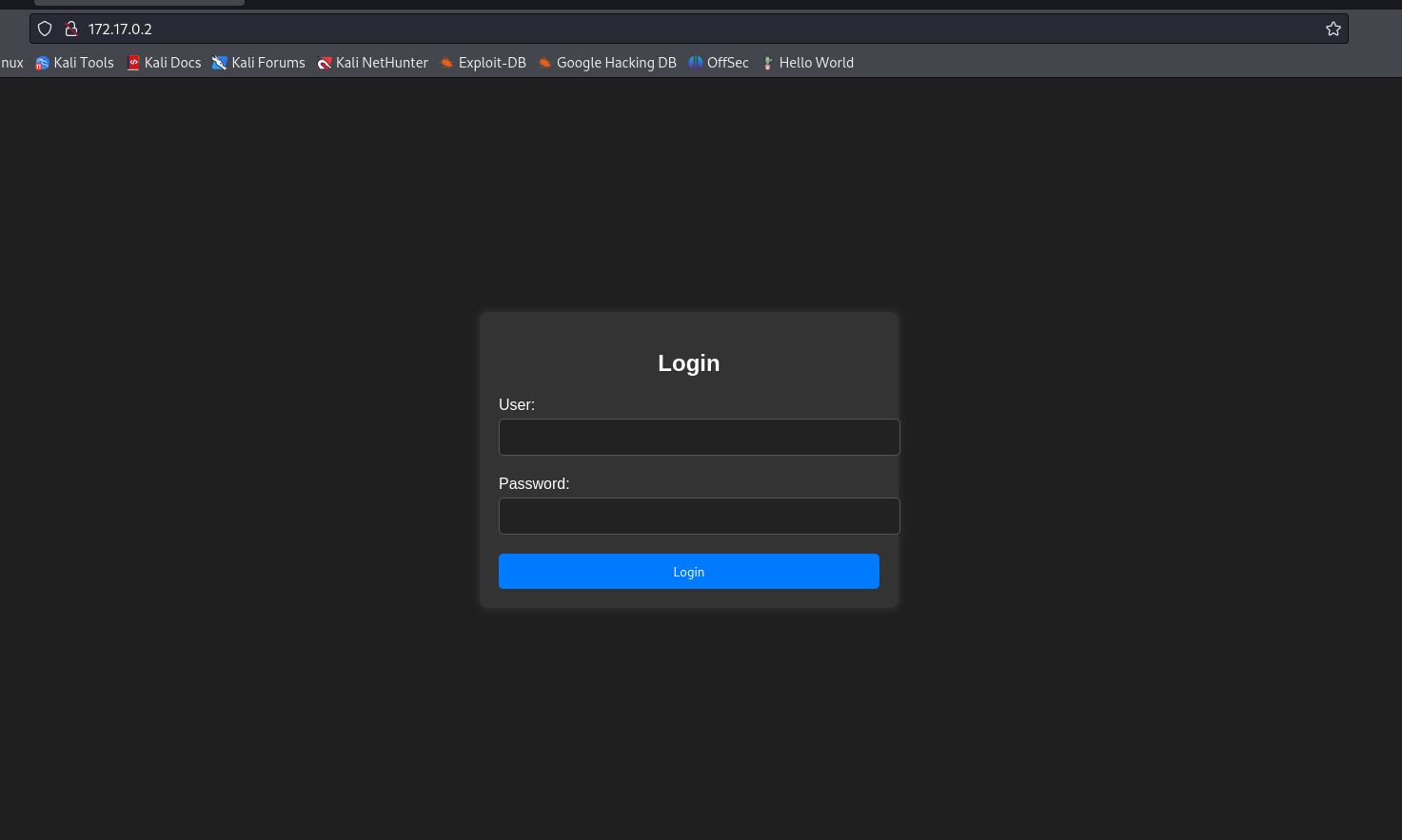Focus the User input field
Image resolution: width=1402 pixels, height=840 pixels.
[x=699, y=437]
